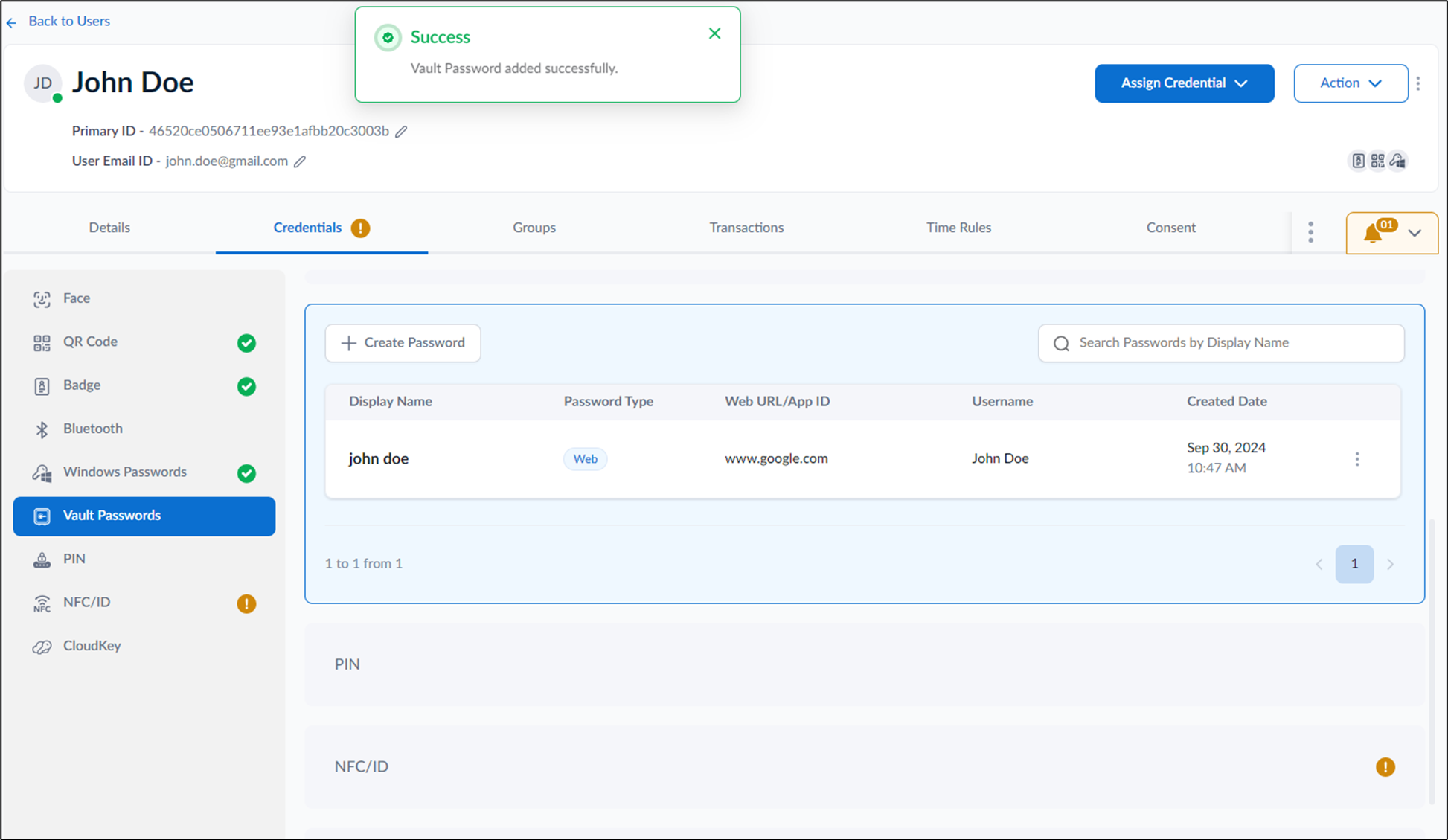Click the john doe display name
1448x840 pixels.
379,459
